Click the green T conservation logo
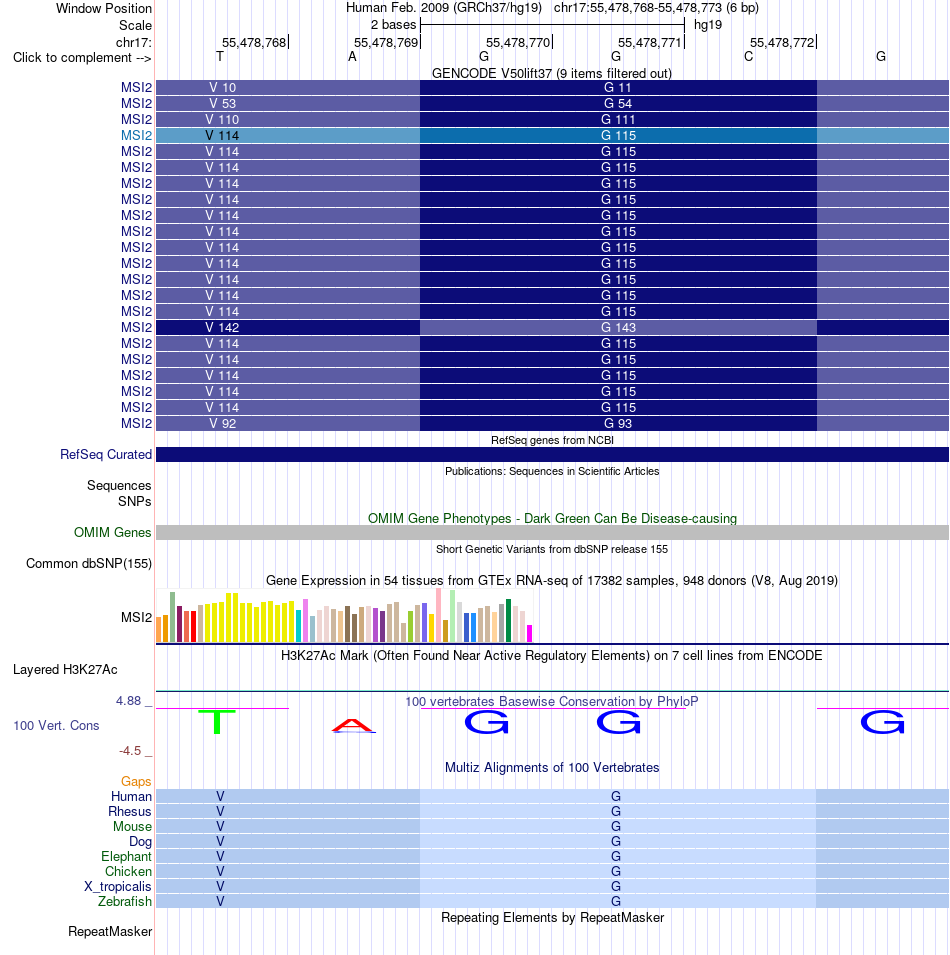 click(x=217, y=722)
